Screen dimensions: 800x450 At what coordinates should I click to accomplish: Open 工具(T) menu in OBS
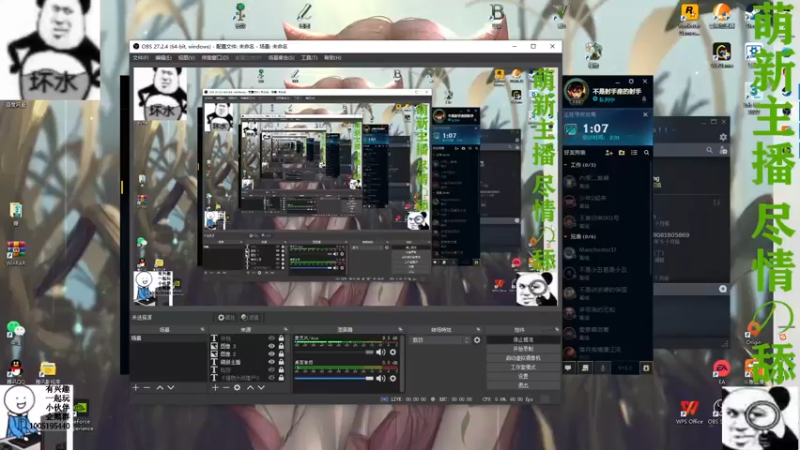pyautogui.click(x=309, y=58)
